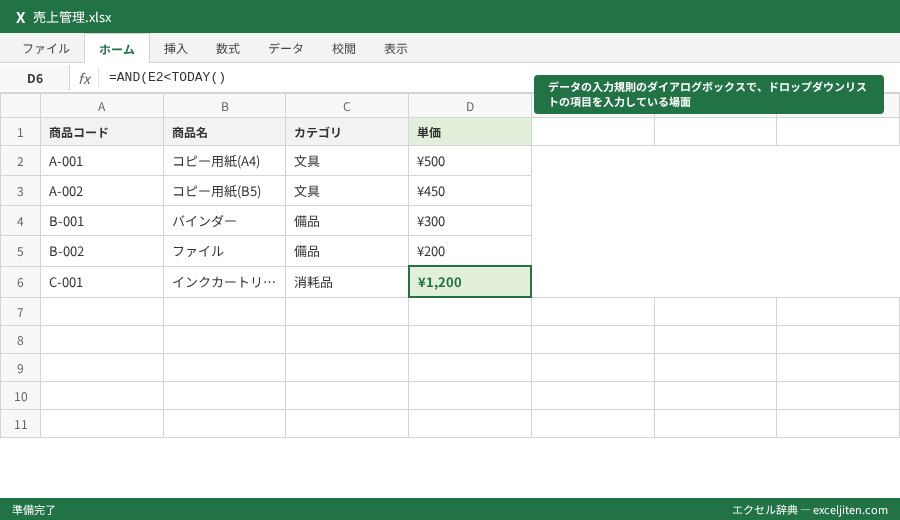Click the 準備完了 status bar text
Viewport: 900px width, 520px height.
point(34,510)
